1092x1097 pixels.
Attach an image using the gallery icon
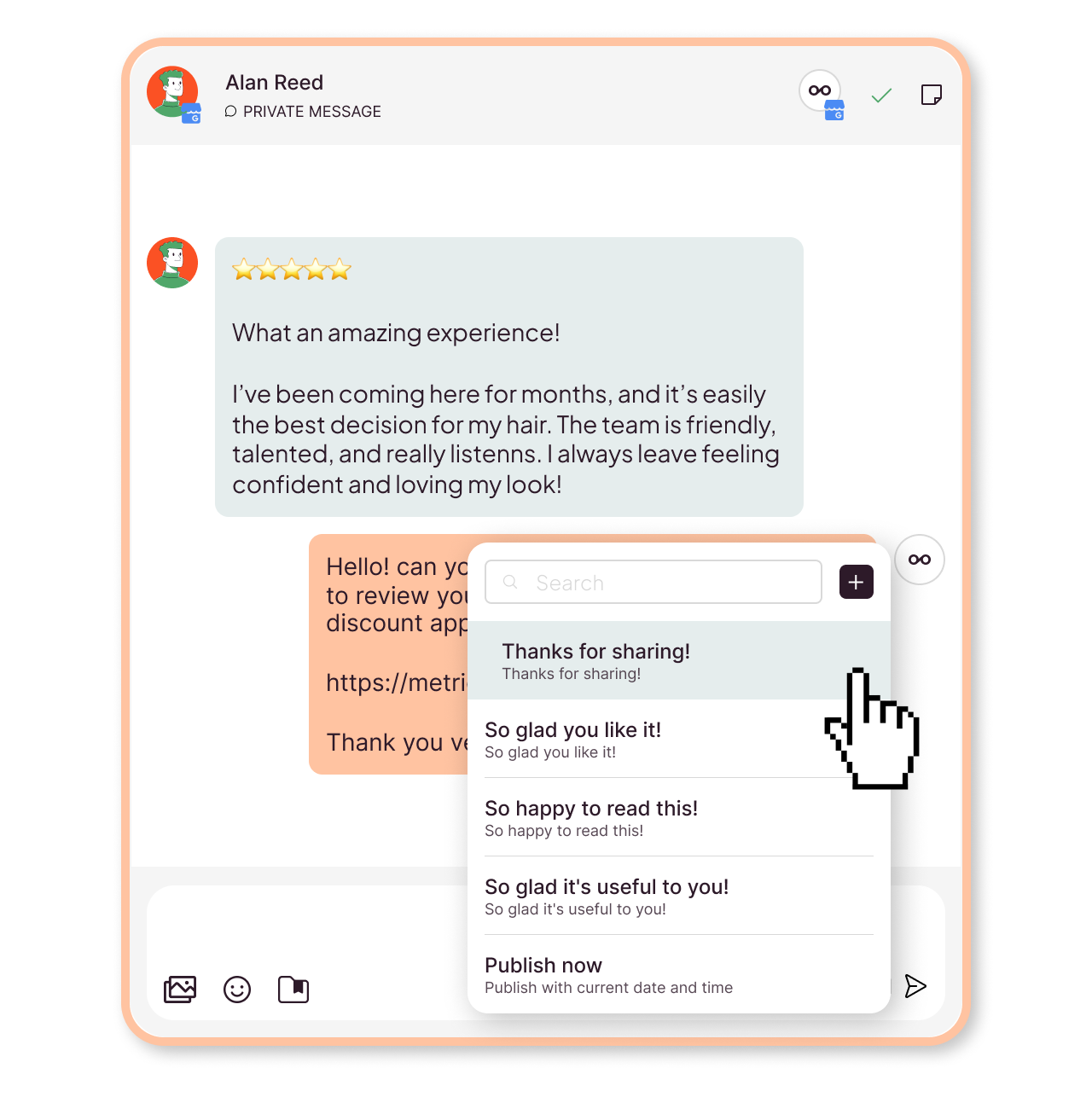(180, 990)
